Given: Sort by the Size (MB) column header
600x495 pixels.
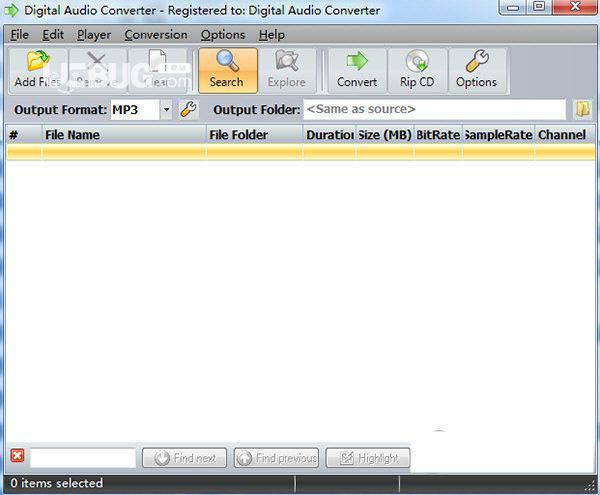Looking at the screenshot, I should click(x=385, y=135).
